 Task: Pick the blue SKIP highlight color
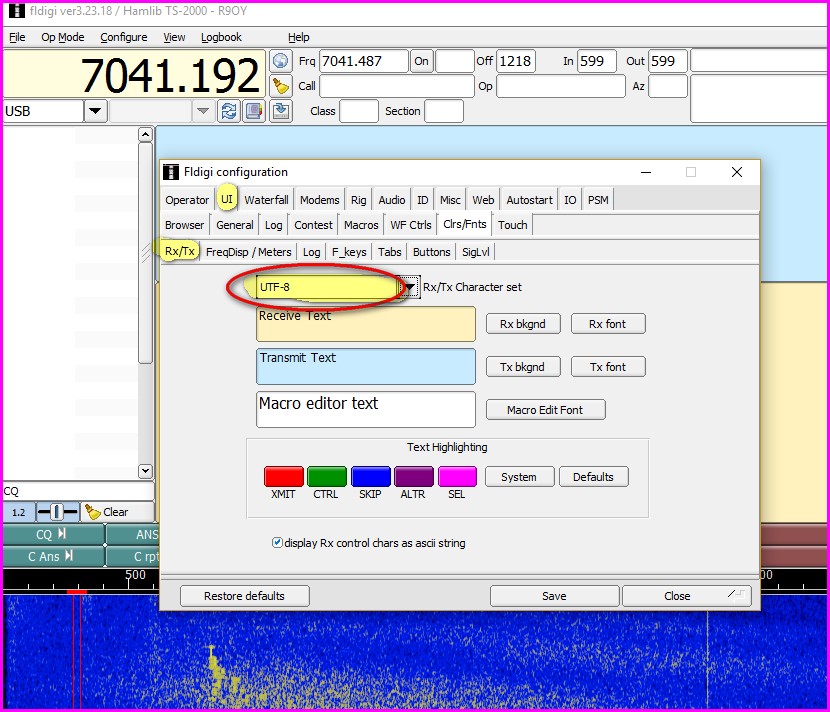pyautogui.click(x=370, y=477)
